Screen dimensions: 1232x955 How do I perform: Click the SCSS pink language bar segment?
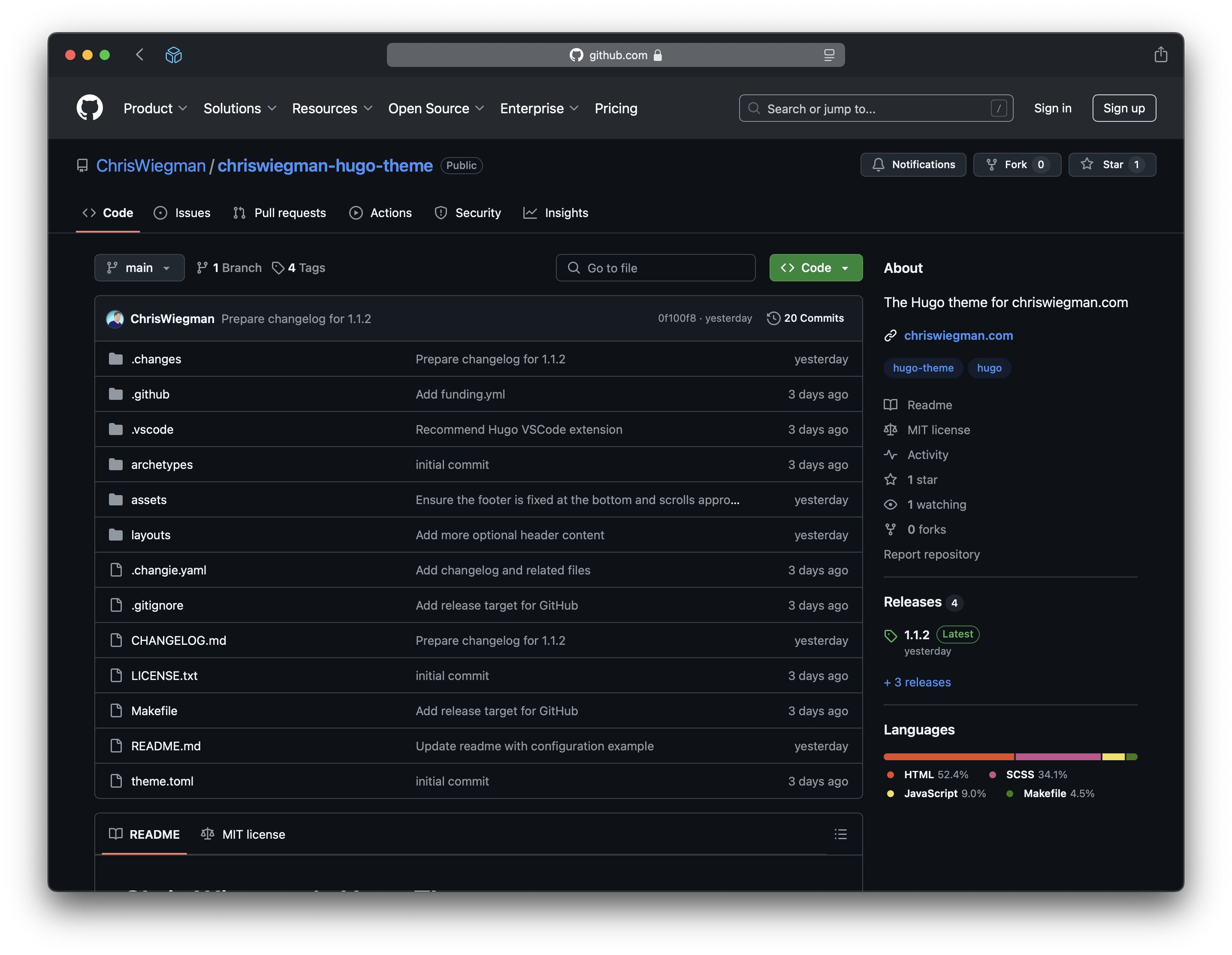(x=1058, y=757)
